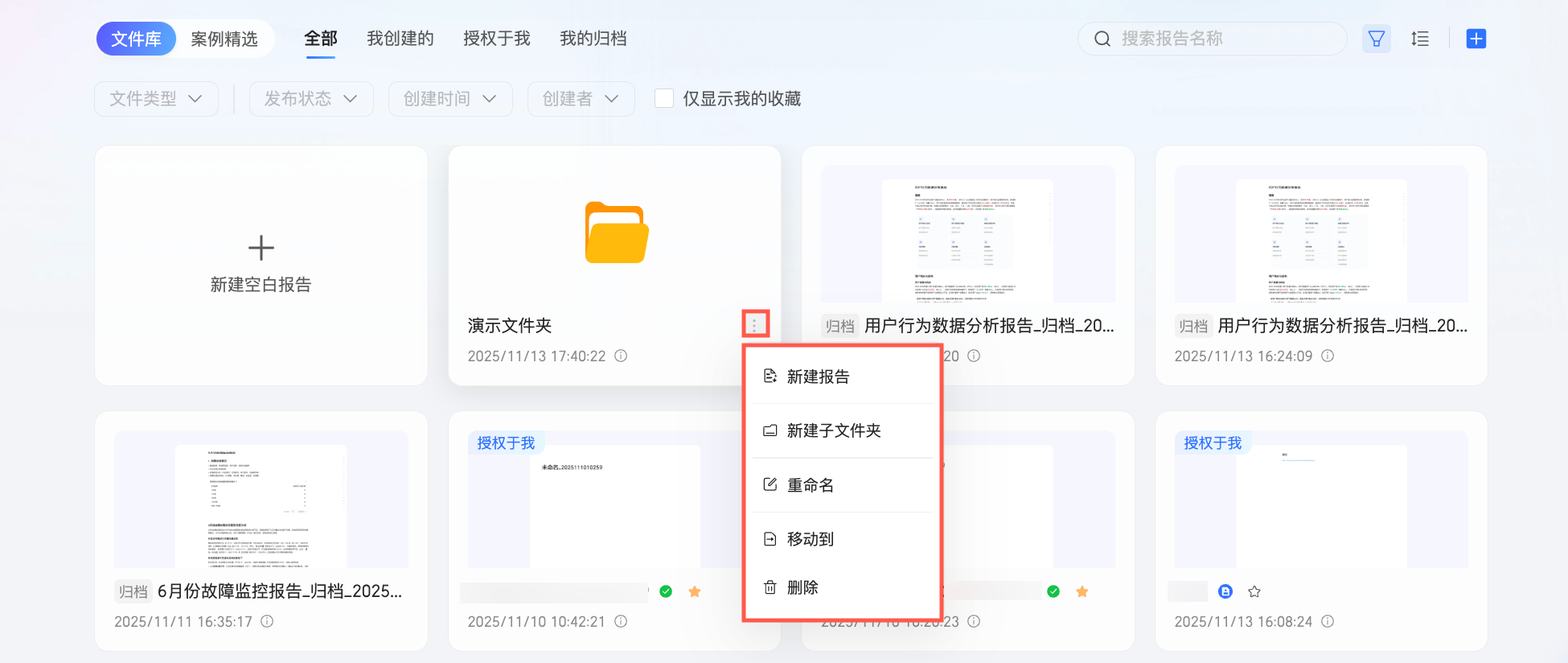
Task: Click the green check icon right of the context menu
Action: (1053, 591)
